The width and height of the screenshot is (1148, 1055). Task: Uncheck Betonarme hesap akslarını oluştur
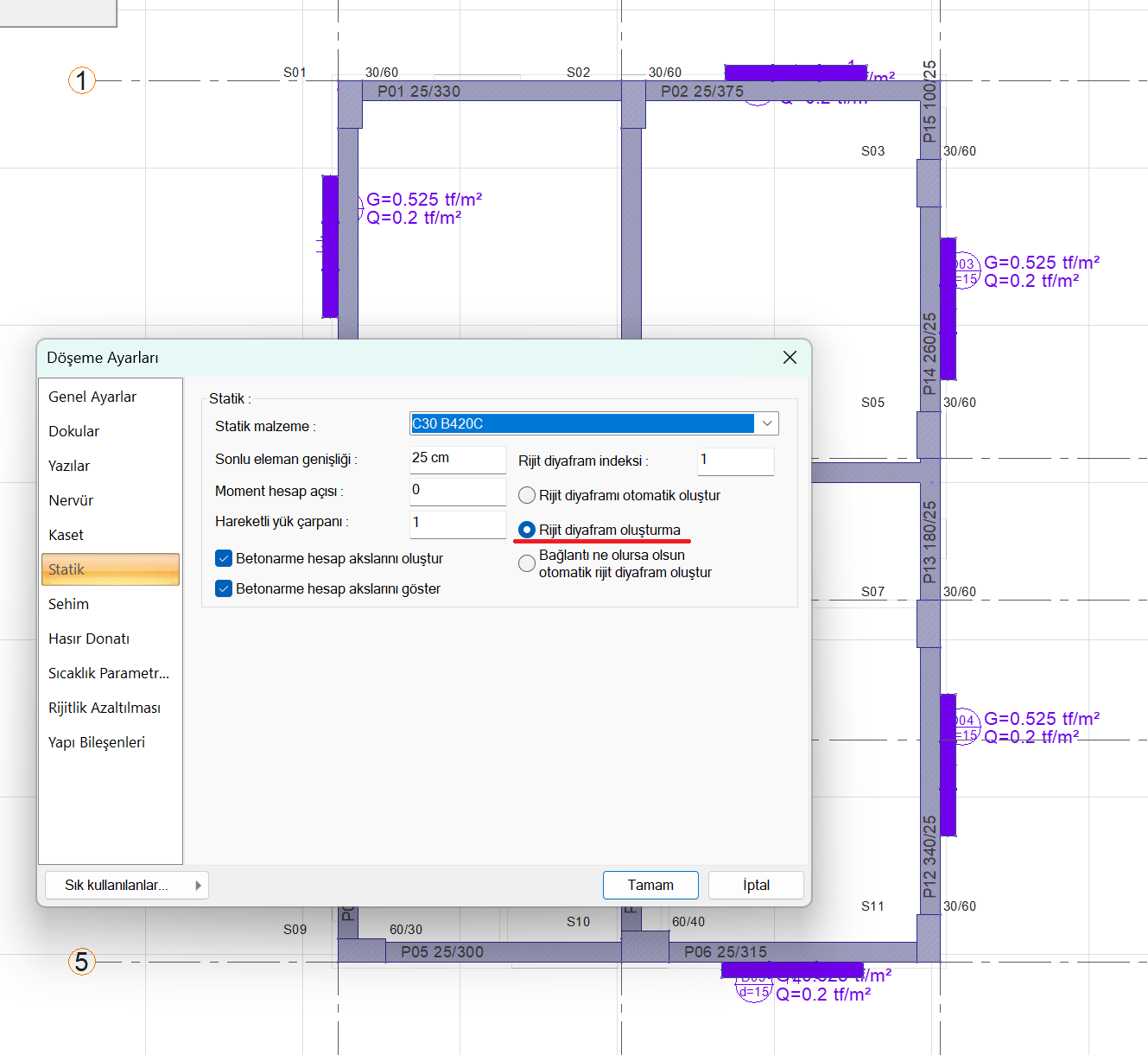tap(224, 559)
